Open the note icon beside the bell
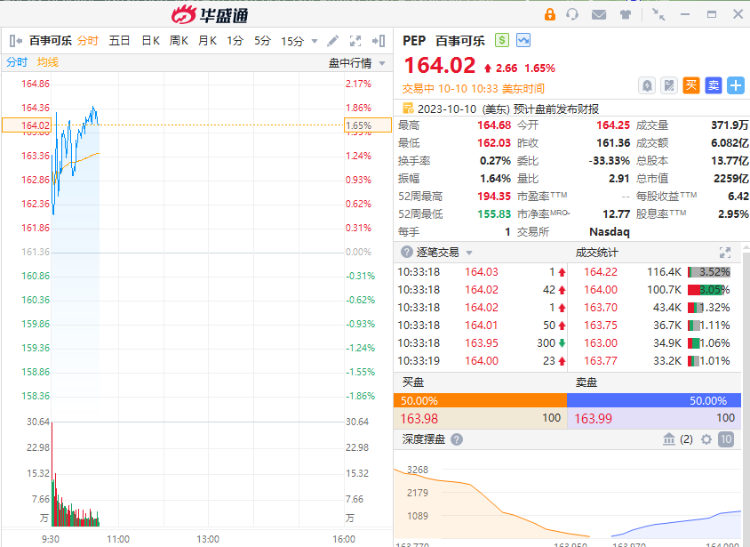 [x=669, y=85]
